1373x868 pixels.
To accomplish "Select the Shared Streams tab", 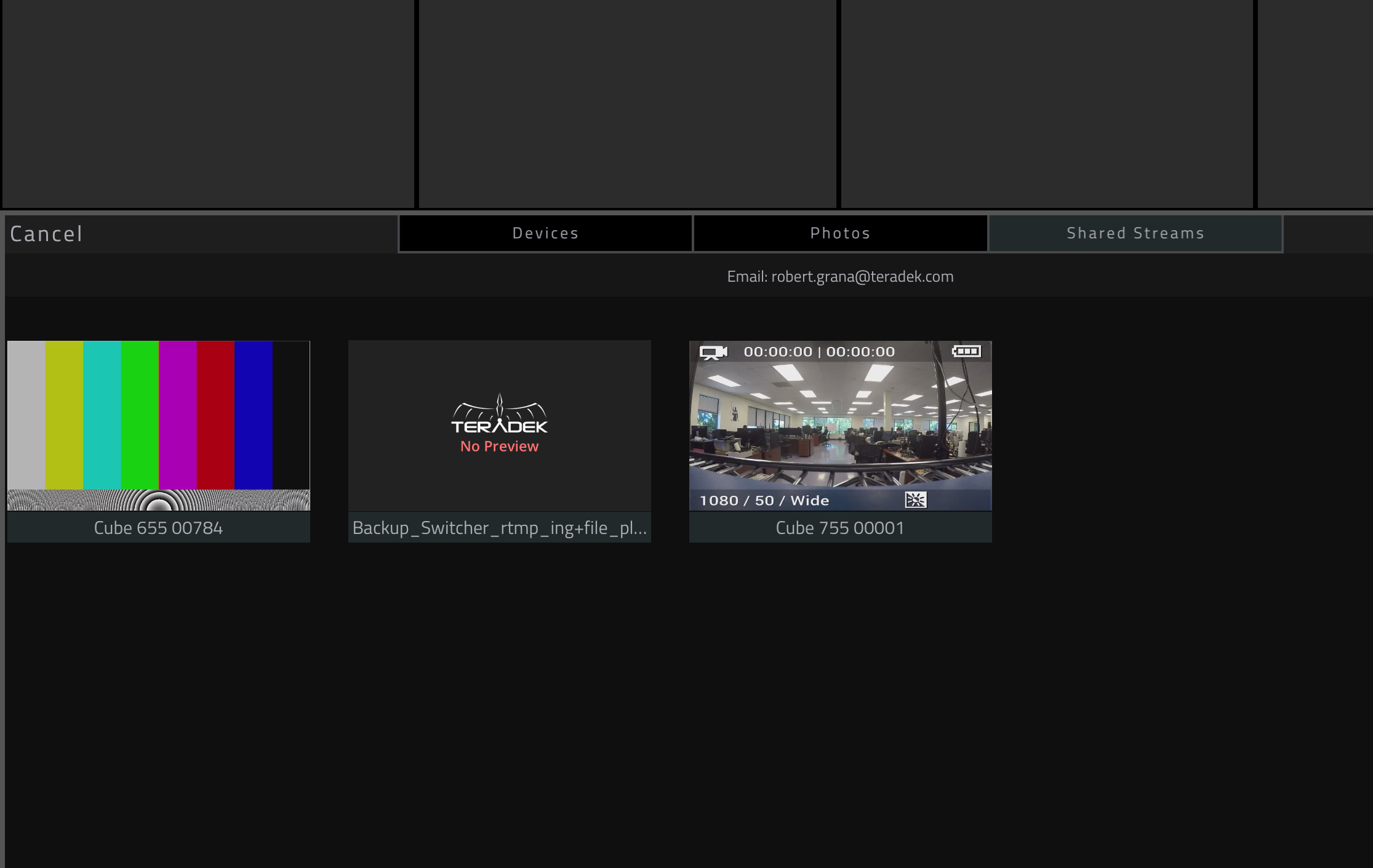I will pyautogui.click(x=1135, y=233).
